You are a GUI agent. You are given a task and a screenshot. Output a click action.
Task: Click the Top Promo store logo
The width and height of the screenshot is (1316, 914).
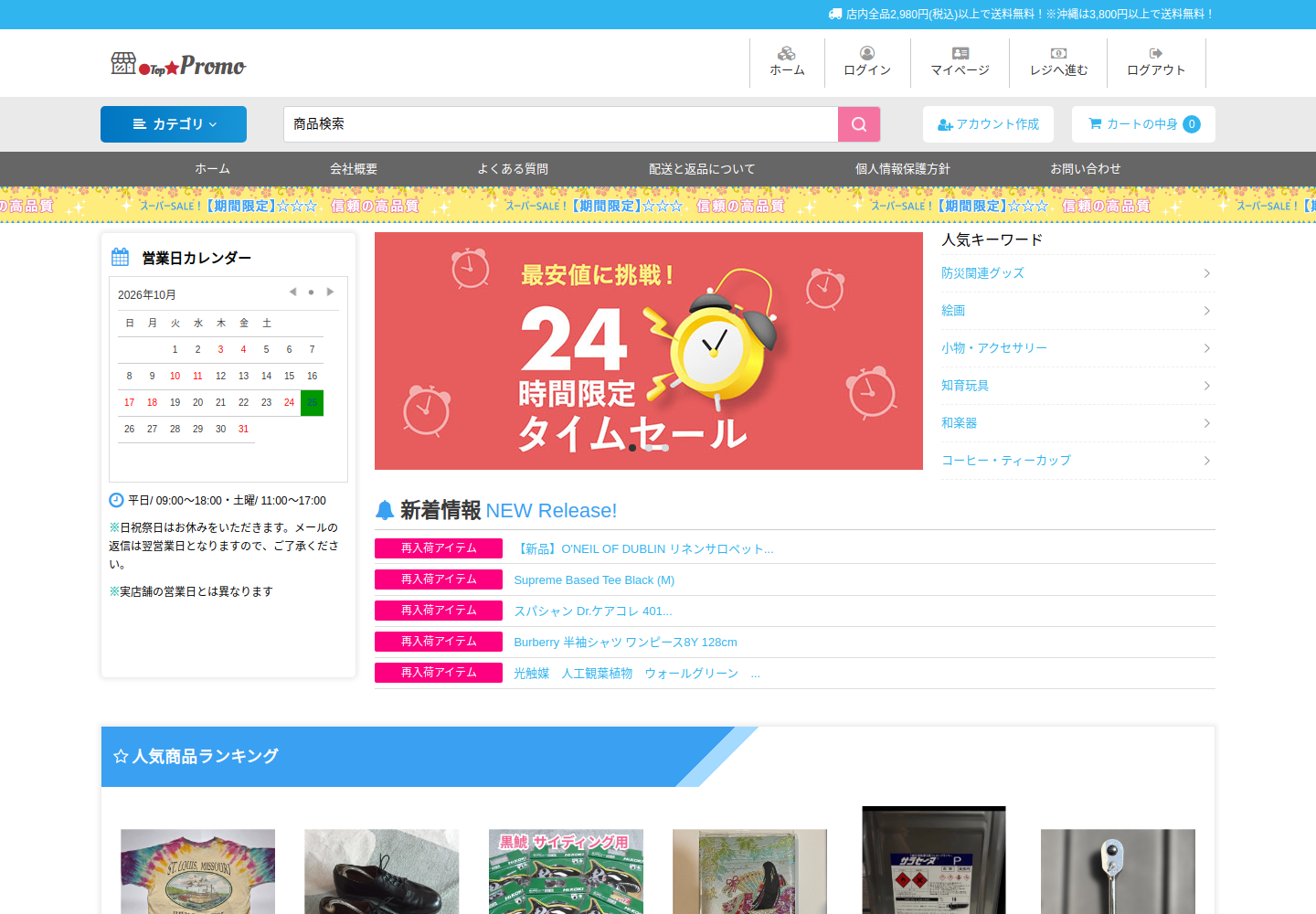178,64
